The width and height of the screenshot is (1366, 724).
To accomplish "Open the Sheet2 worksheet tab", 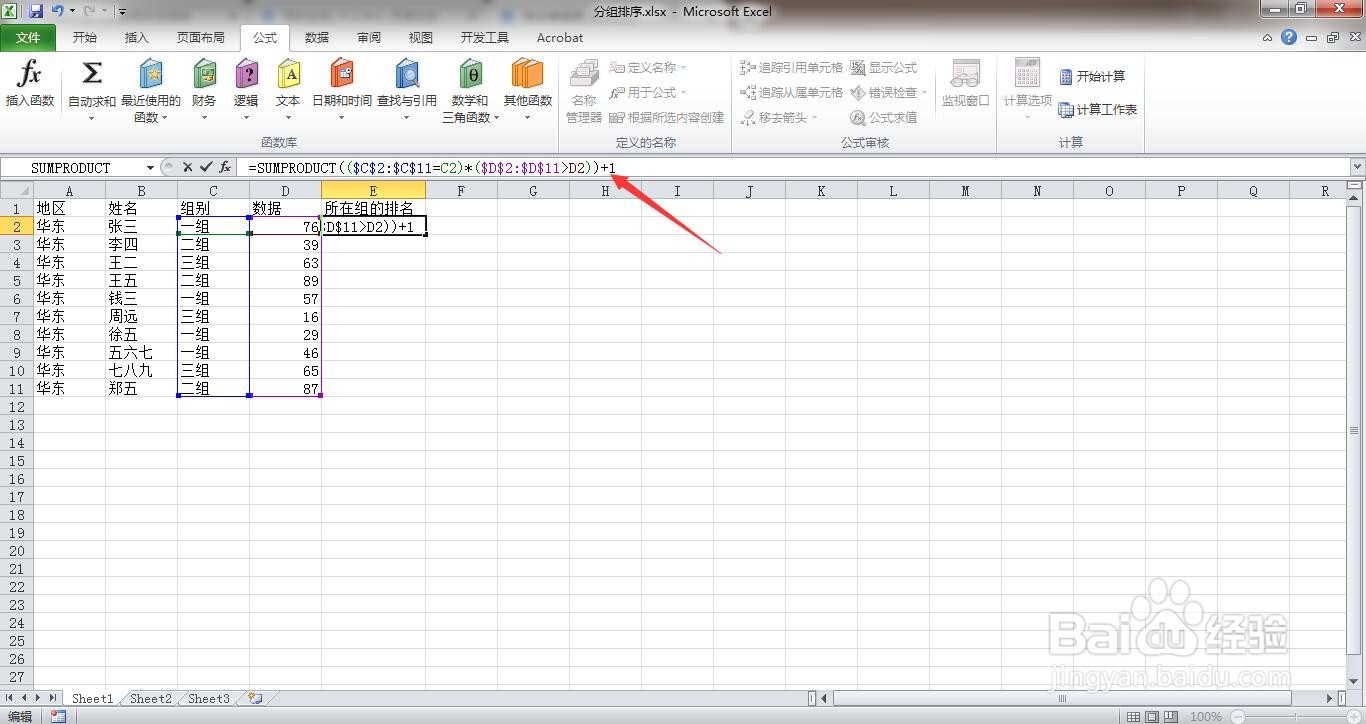I will coord(151,698).
